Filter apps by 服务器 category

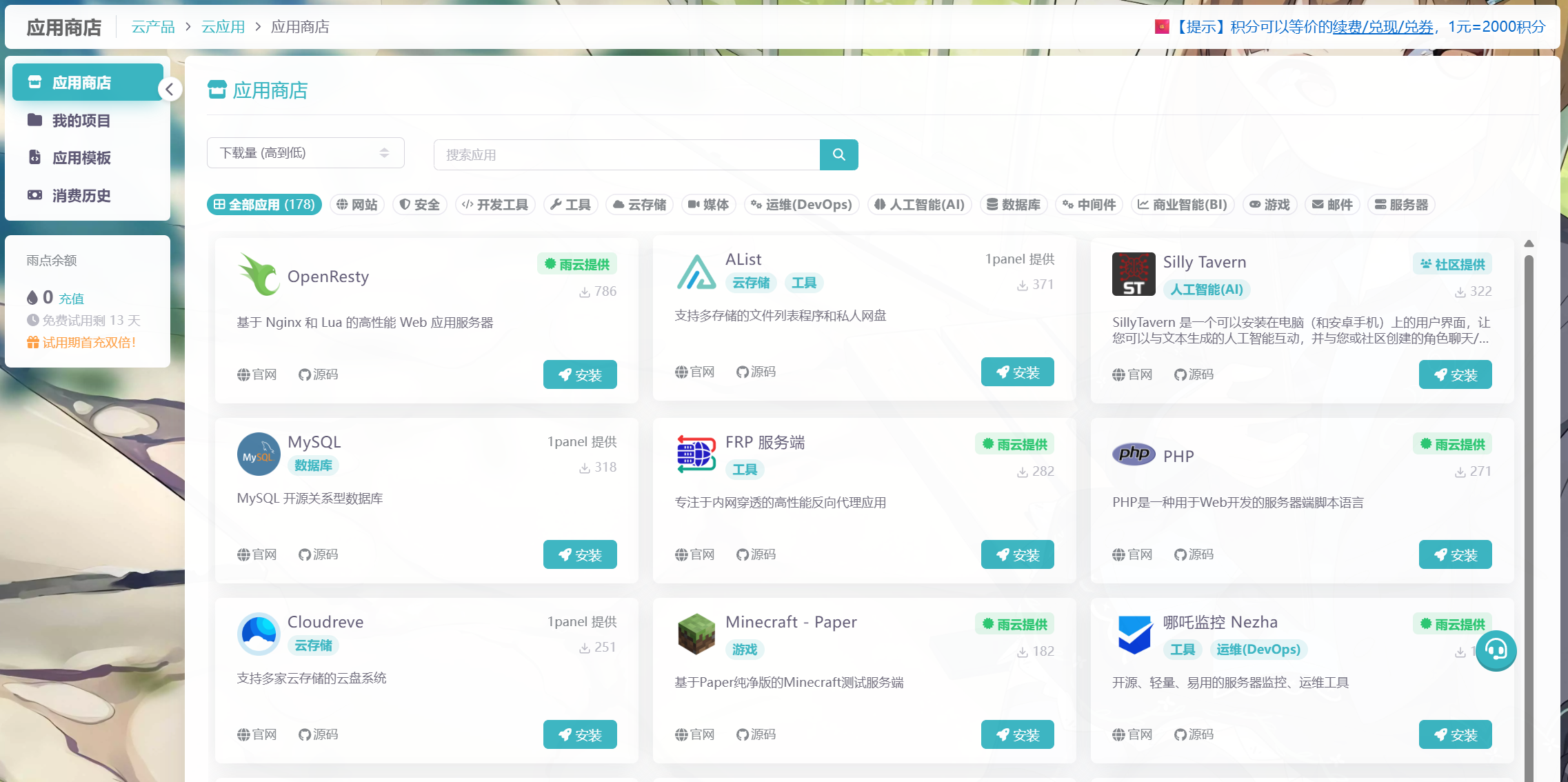(x=1401, y=205)
